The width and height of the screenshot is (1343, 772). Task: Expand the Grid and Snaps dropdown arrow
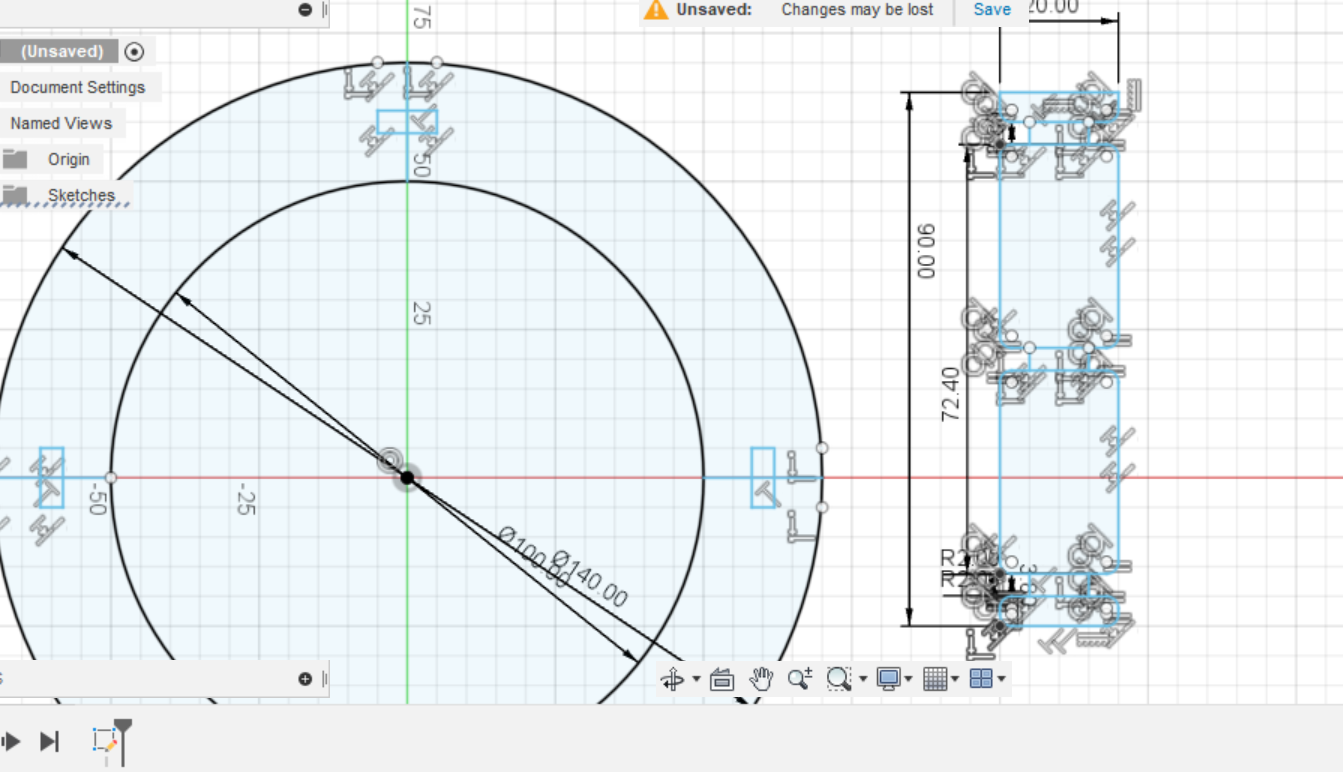[x=954, y=680]
